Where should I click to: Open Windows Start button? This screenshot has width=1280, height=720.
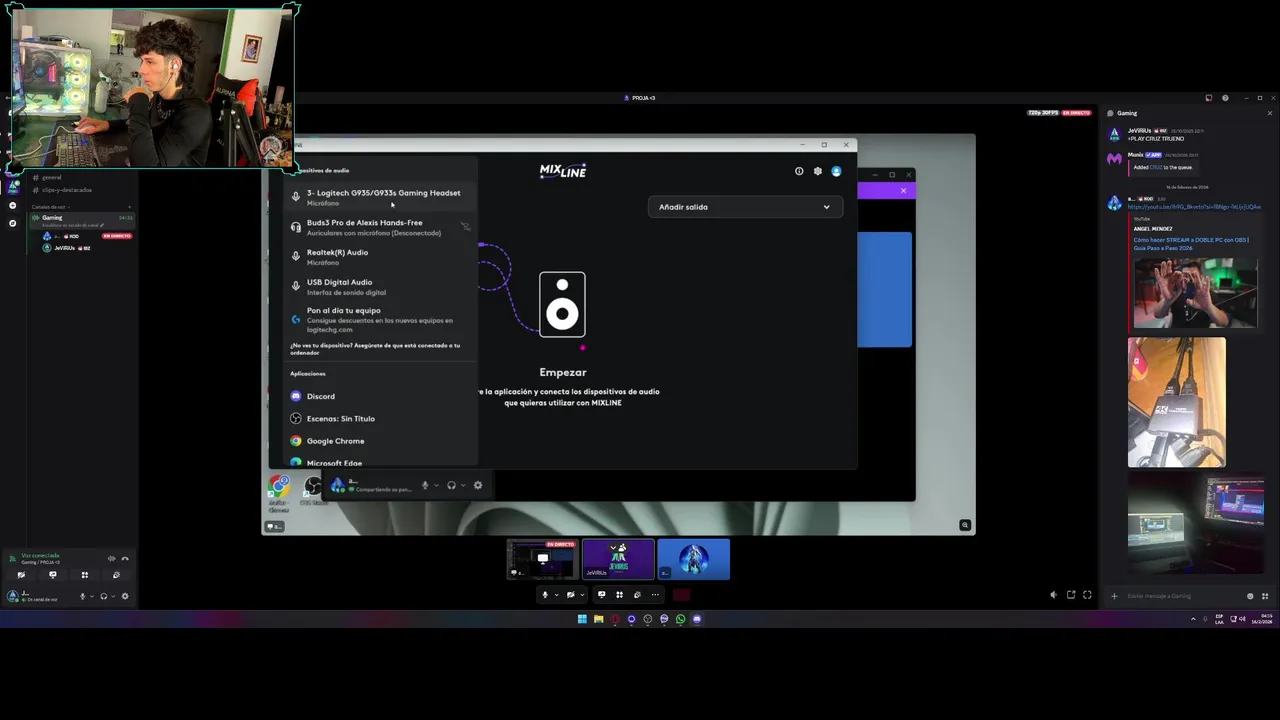tap(581, 619)
